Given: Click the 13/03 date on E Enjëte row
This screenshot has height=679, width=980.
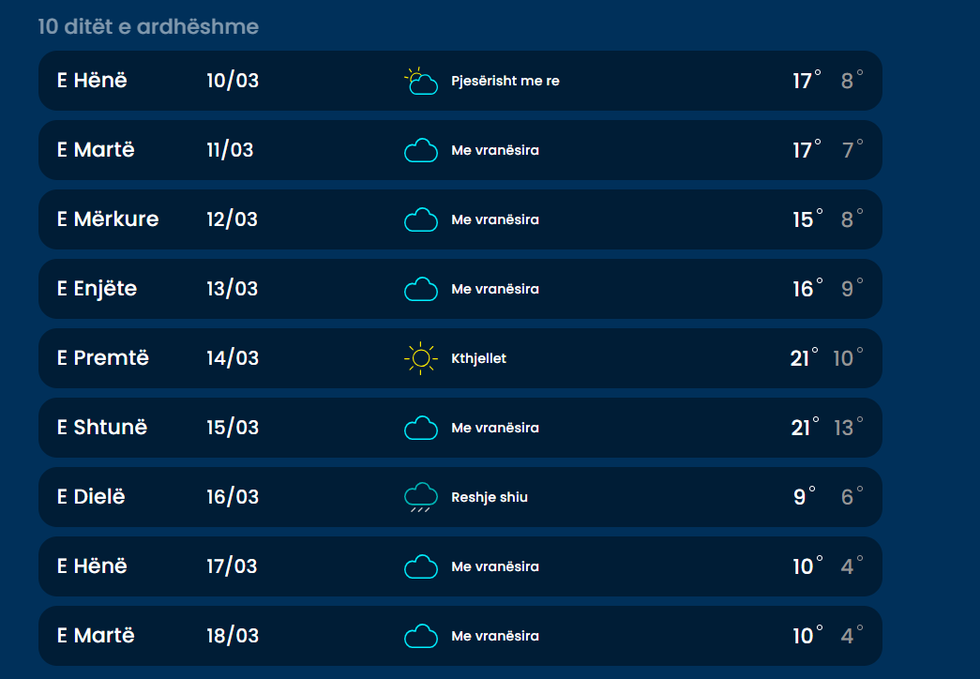Looking at the screenshot, I should 232,289.
